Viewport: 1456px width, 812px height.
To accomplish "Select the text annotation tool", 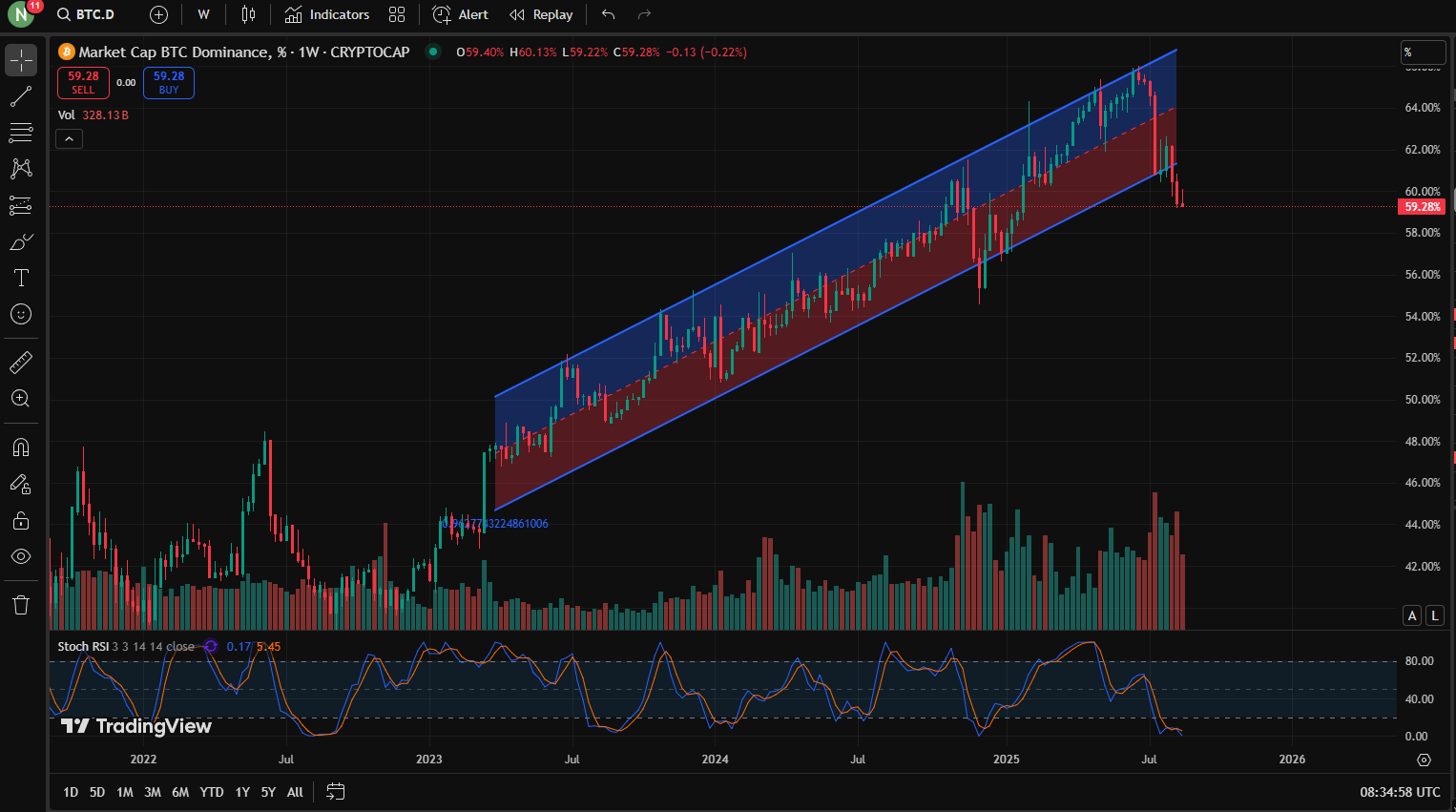I will (21, 278).
